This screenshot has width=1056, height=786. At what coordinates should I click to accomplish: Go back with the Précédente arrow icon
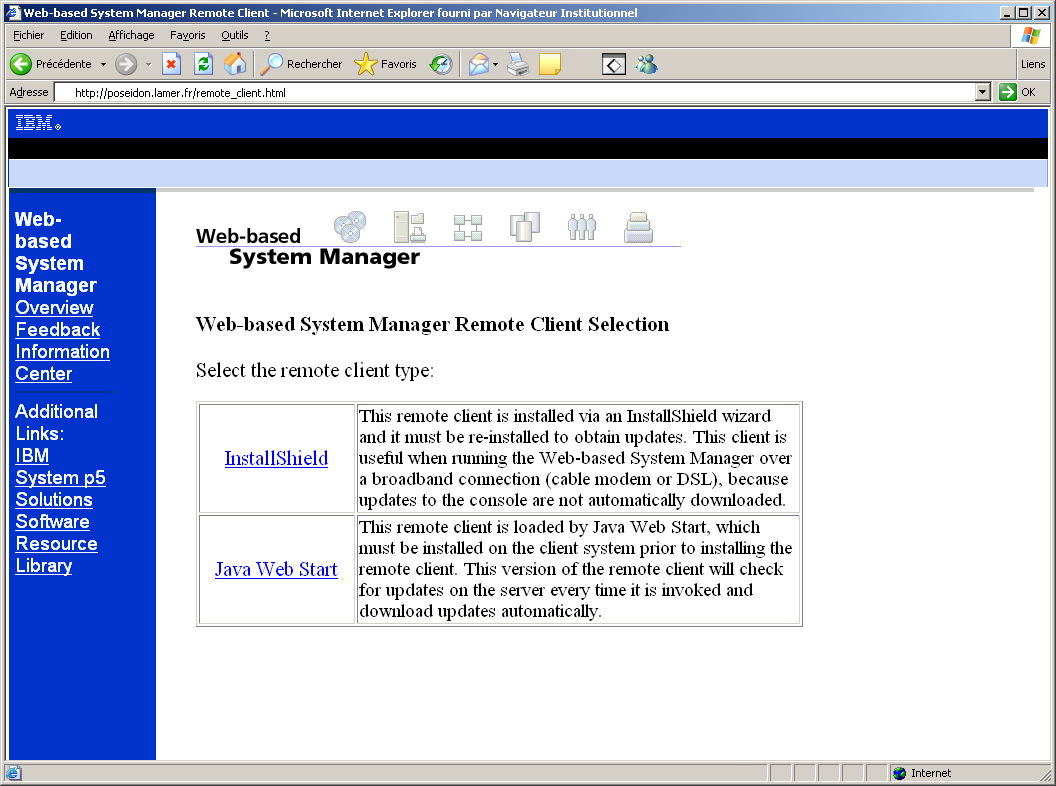(21, 64)
